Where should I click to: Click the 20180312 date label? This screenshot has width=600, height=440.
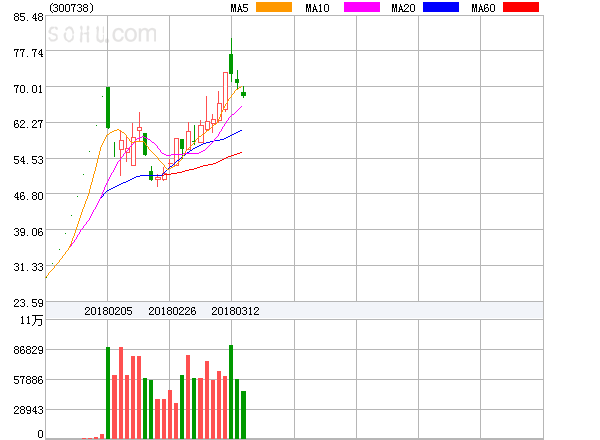click(x=235, y=311)
